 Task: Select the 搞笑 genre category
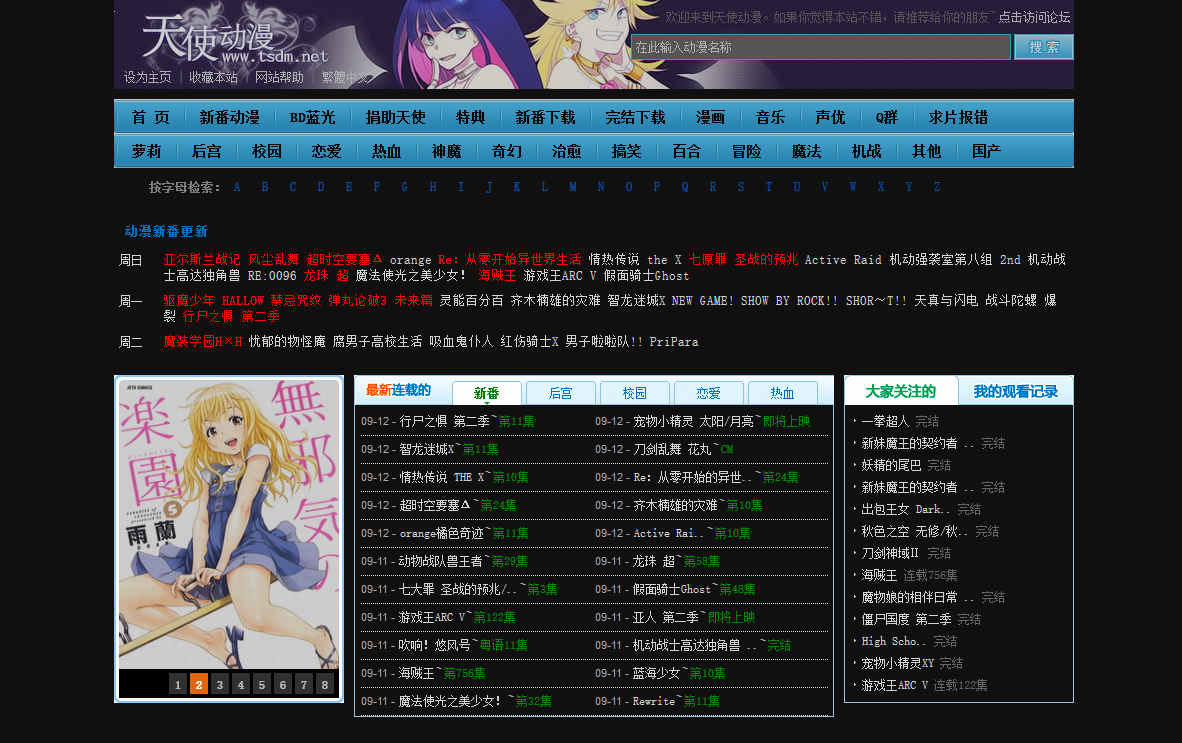[x=626, y=151]
